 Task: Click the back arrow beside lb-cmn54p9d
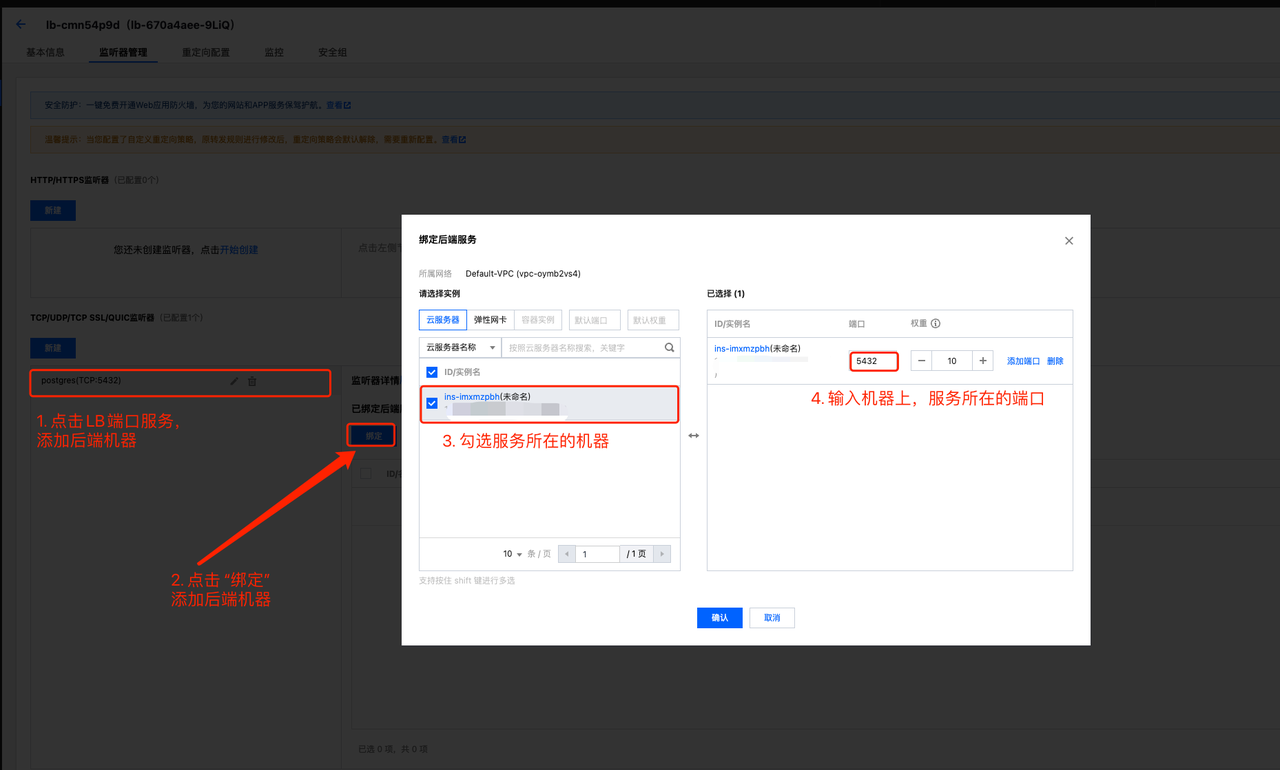pyautogui.click(x=21, y=24)
